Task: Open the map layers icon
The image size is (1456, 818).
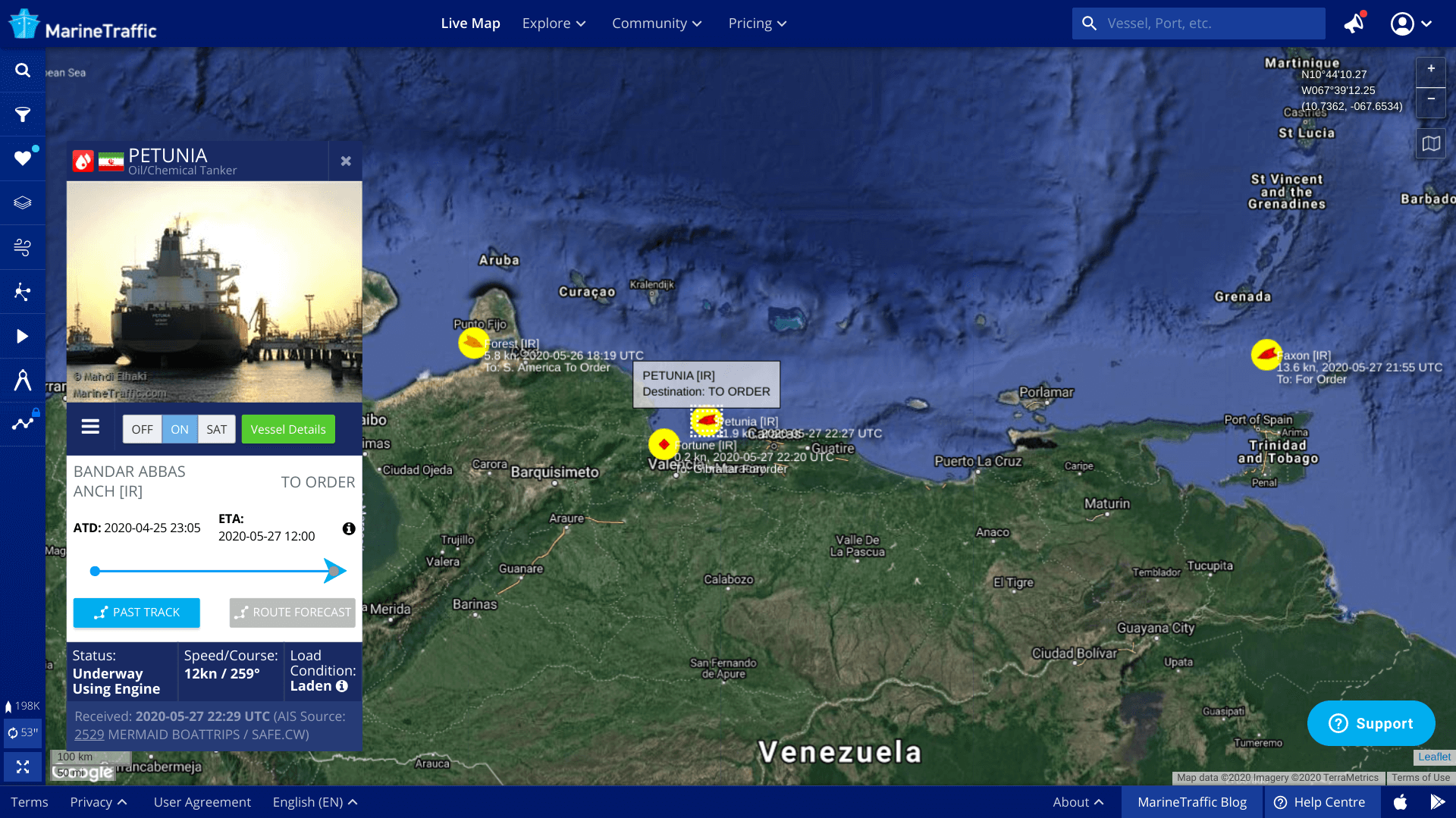Action: (23, 202)
